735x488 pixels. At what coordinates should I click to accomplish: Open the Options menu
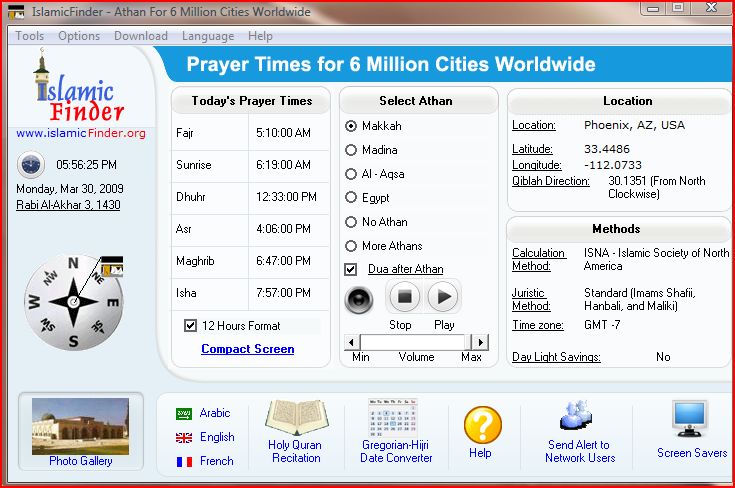coord(79,36)
